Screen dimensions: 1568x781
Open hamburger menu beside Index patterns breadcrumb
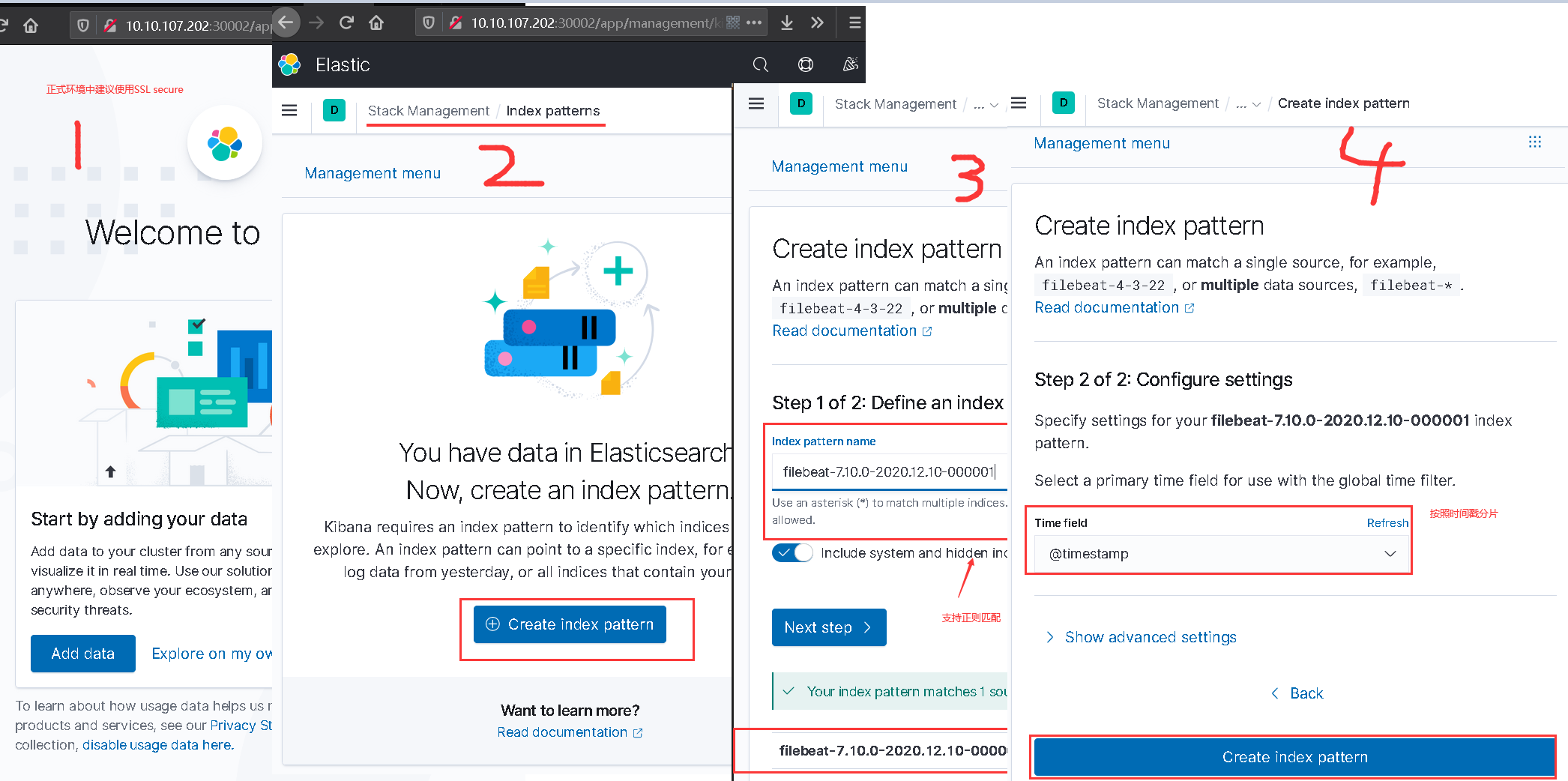click(x=289, y=111)
